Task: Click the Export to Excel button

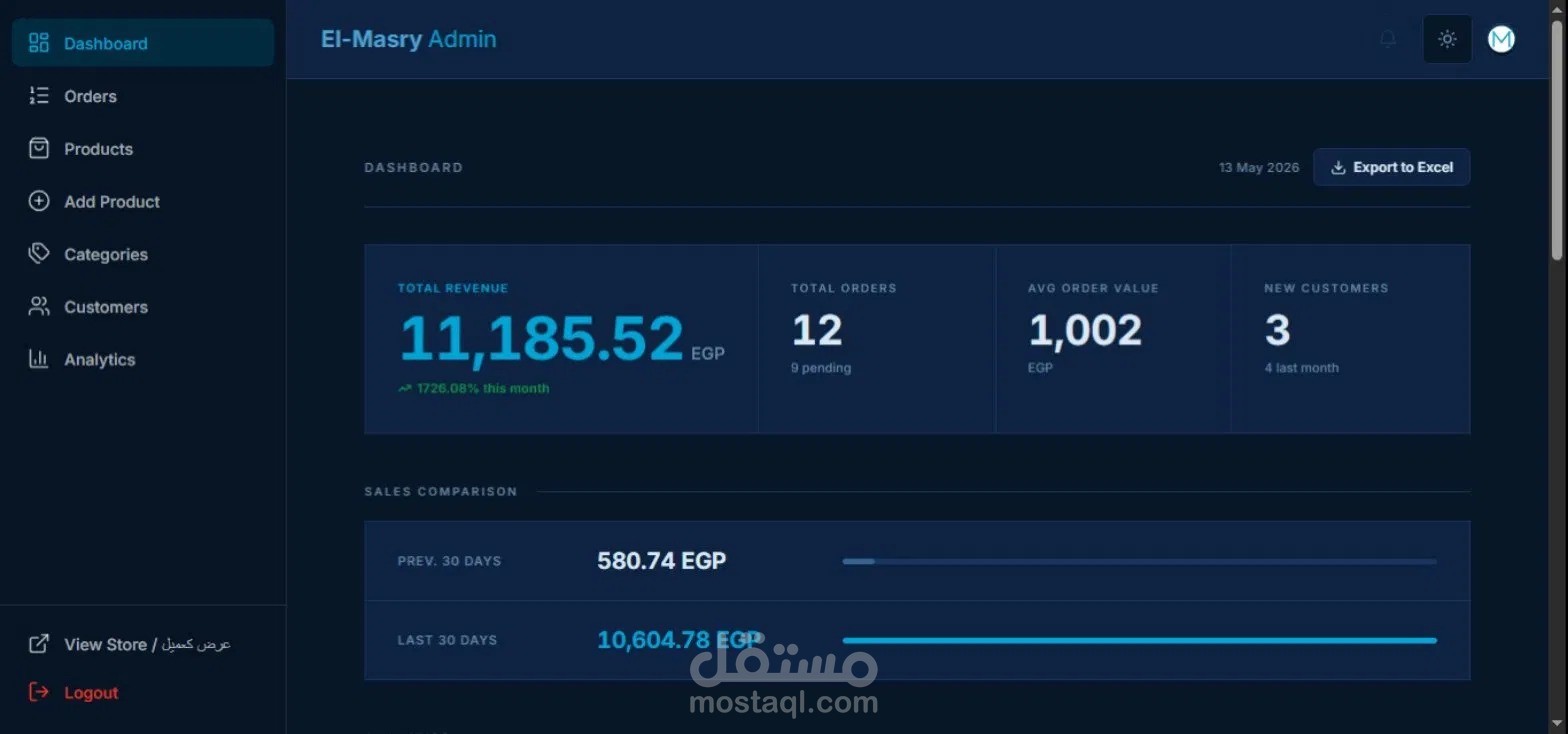Action: point(1391,167)
